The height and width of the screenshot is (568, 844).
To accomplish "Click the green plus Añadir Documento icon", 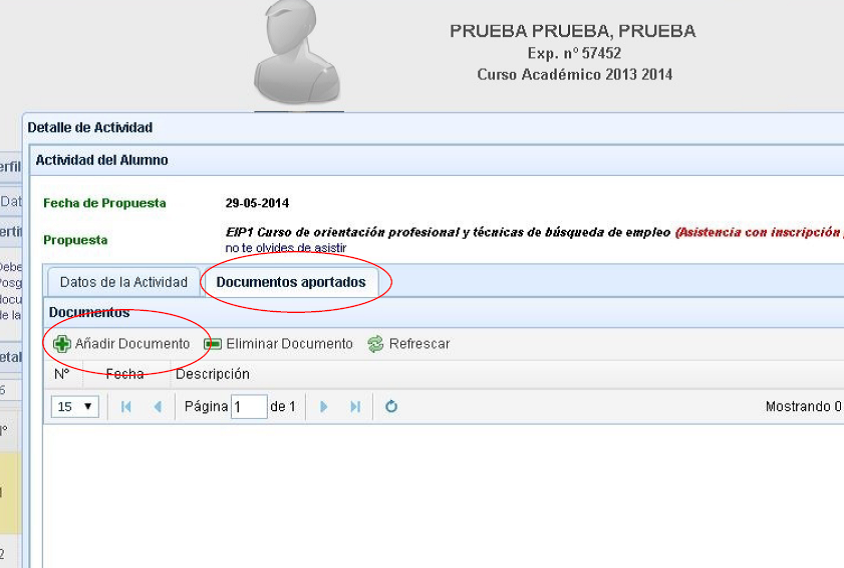I will (x=62, y=344).
